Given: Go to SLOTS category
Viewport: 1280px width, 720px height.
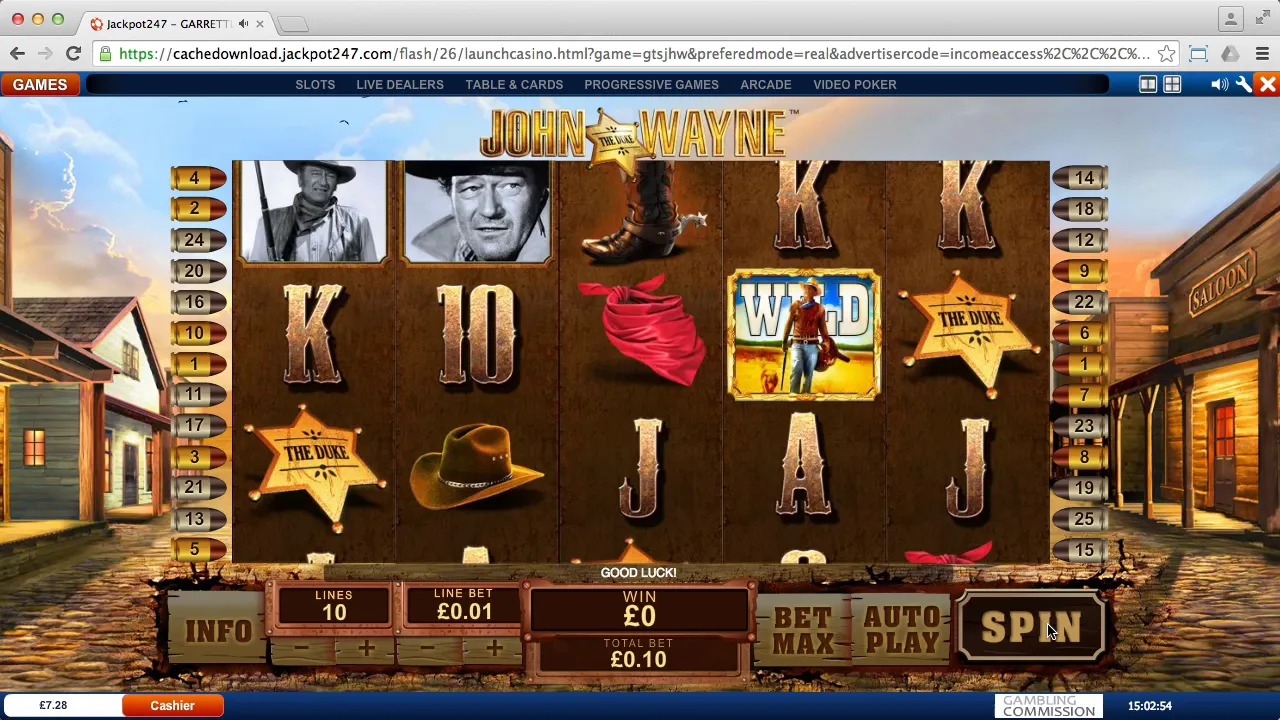Looking at the screenshot, I should click(315, 85).
